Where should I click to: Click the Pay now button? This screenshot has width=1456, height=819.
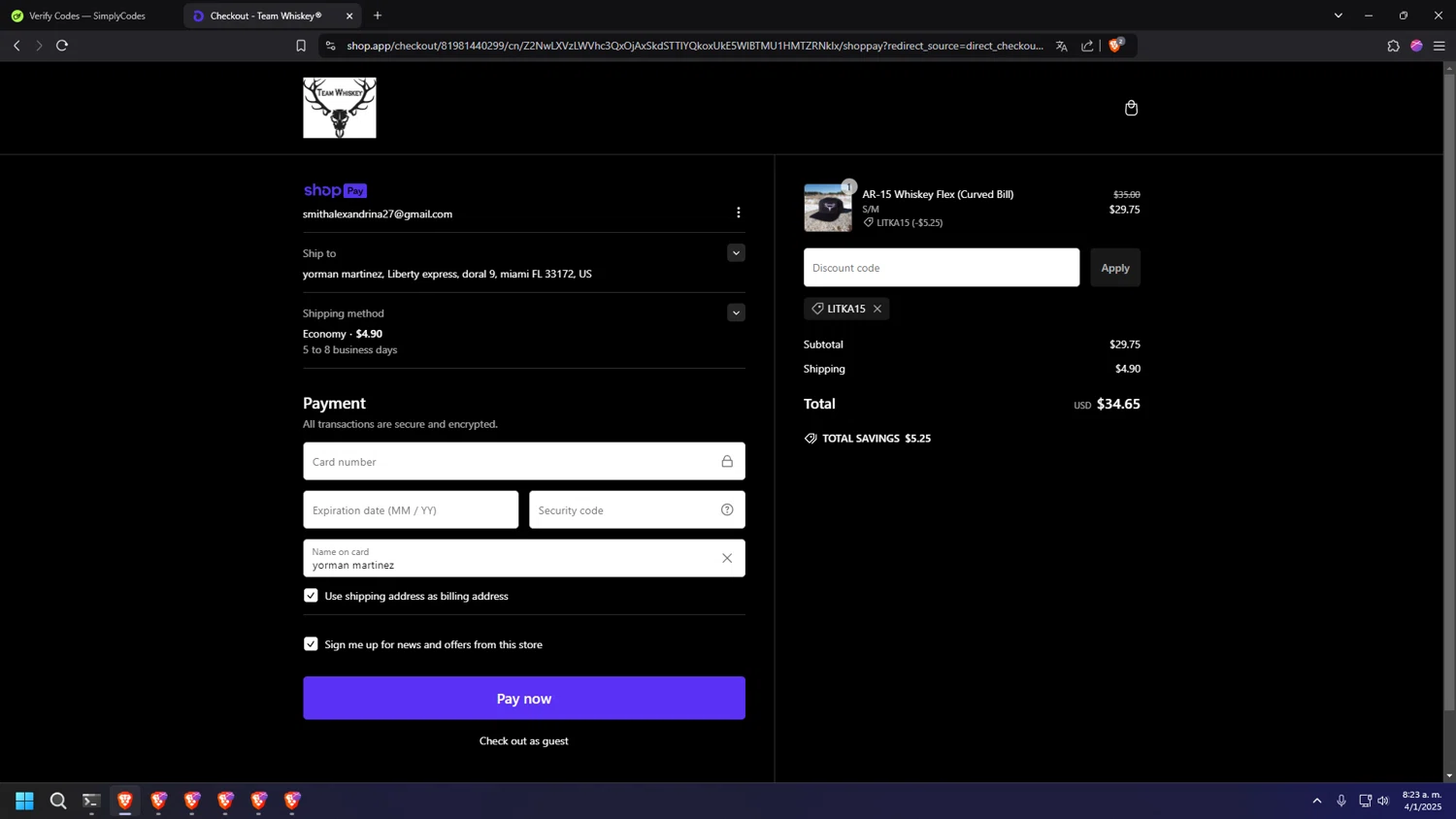[x=524, y=698]
